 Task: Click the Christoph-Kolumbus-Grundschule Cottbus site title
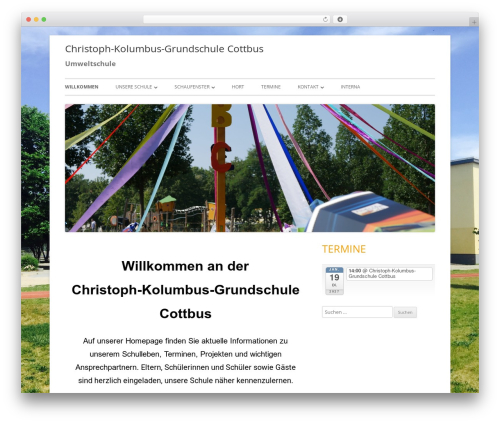[164, 49]
